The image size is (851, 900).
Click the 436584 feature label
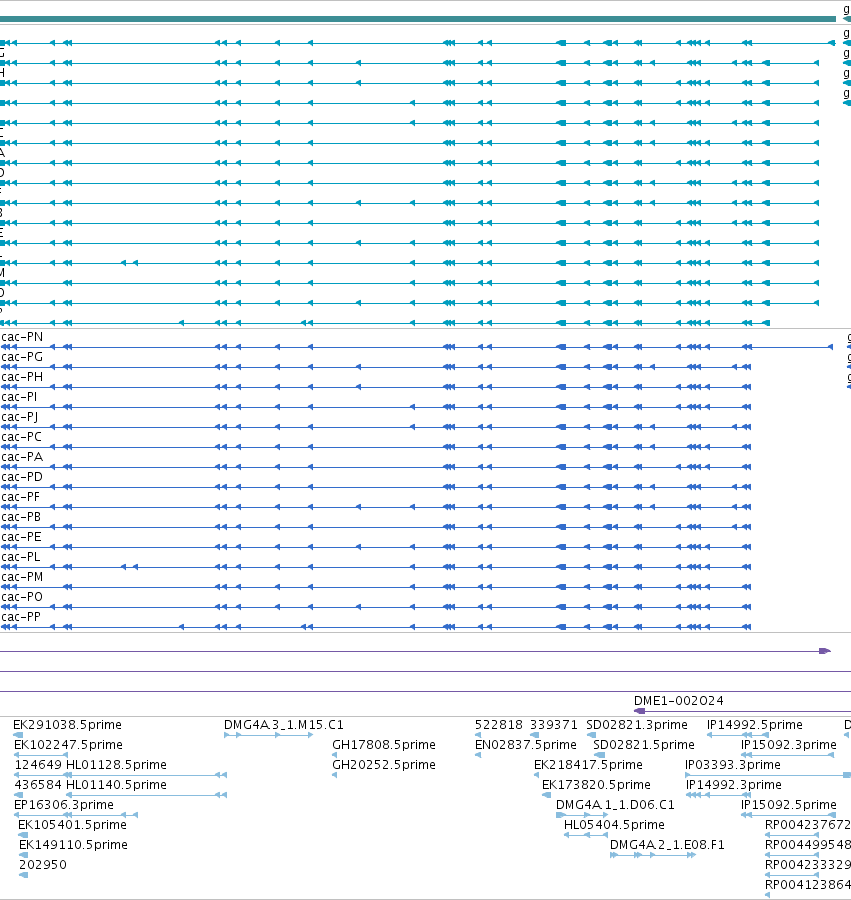[x=38, y=785]
